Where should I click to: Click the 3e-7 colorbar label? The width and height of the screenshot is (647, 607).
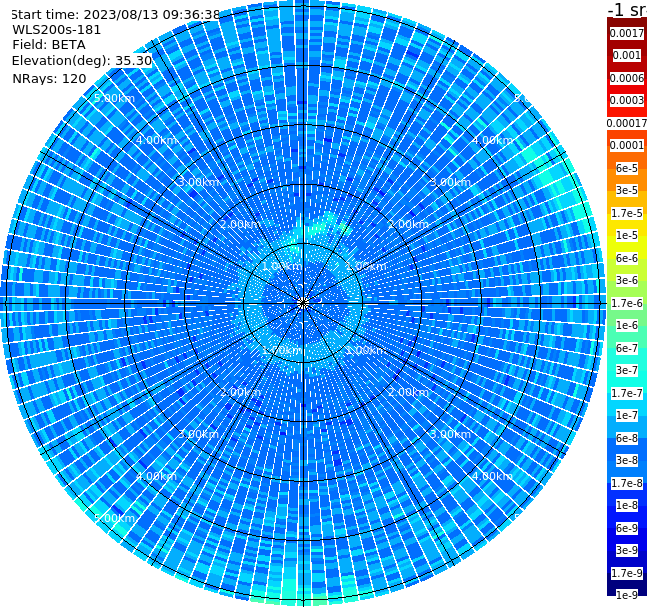click(627, 370)
